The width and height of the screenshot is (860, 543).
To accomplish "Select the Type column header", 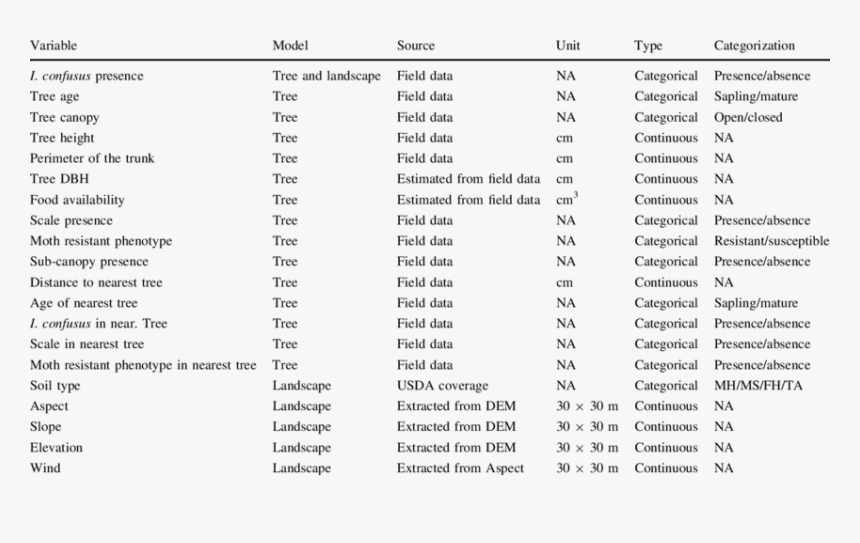I will click(648, 46).
